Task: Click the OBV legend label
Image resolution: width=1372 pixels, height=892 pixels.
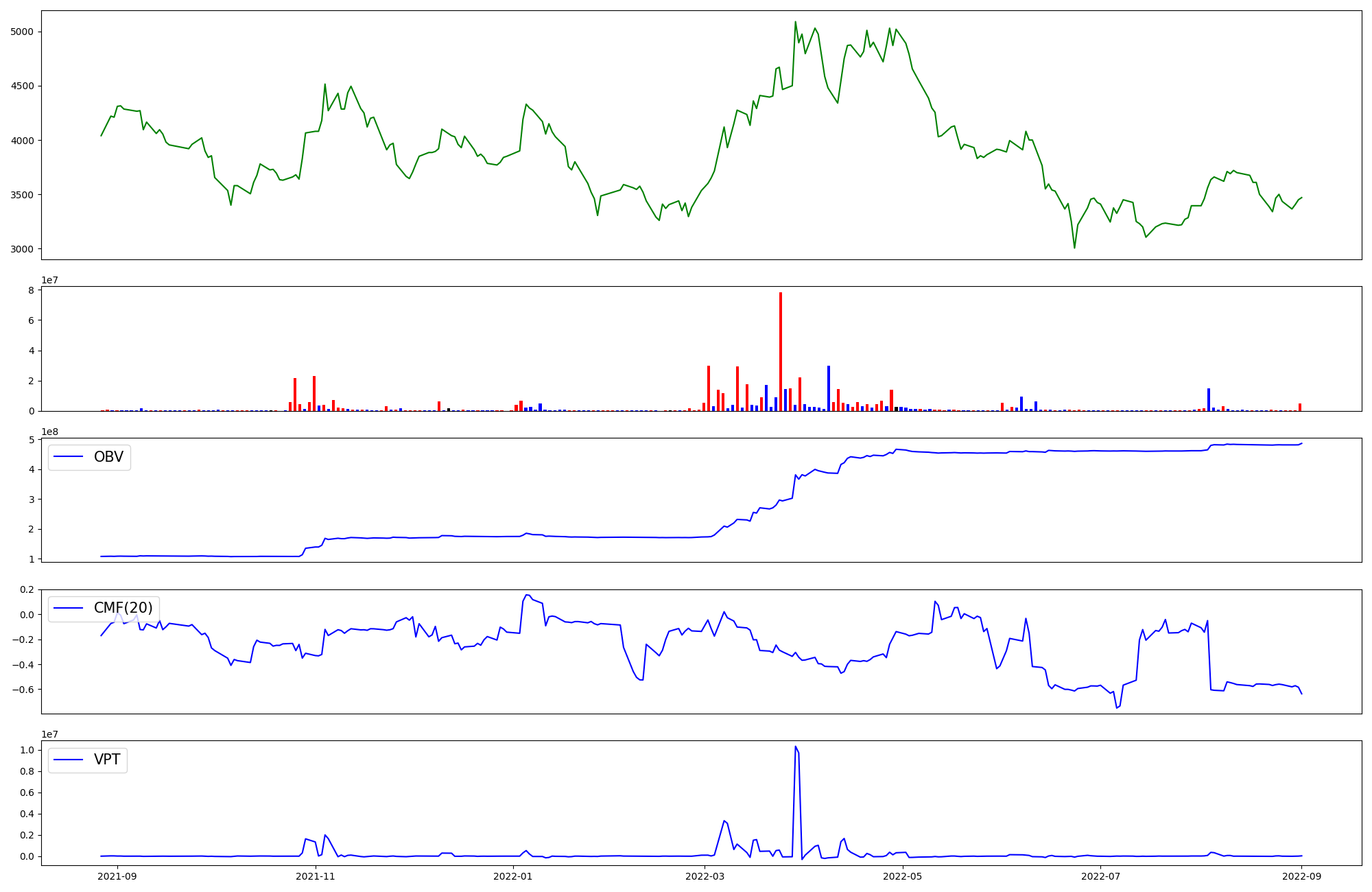Action: coord(108,457)
